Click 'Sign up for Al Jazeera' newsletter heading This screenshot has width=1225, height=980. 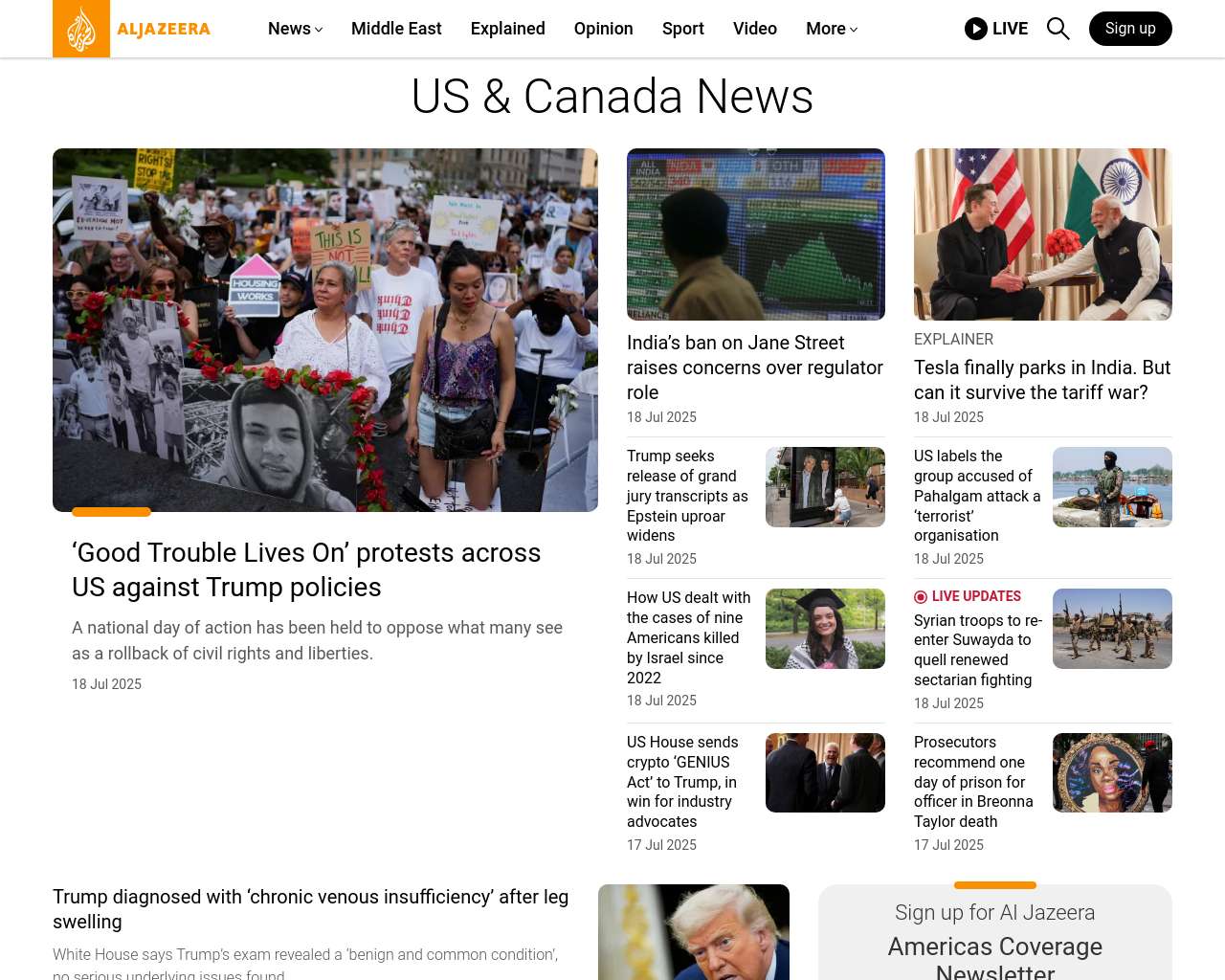pos(995,913)
